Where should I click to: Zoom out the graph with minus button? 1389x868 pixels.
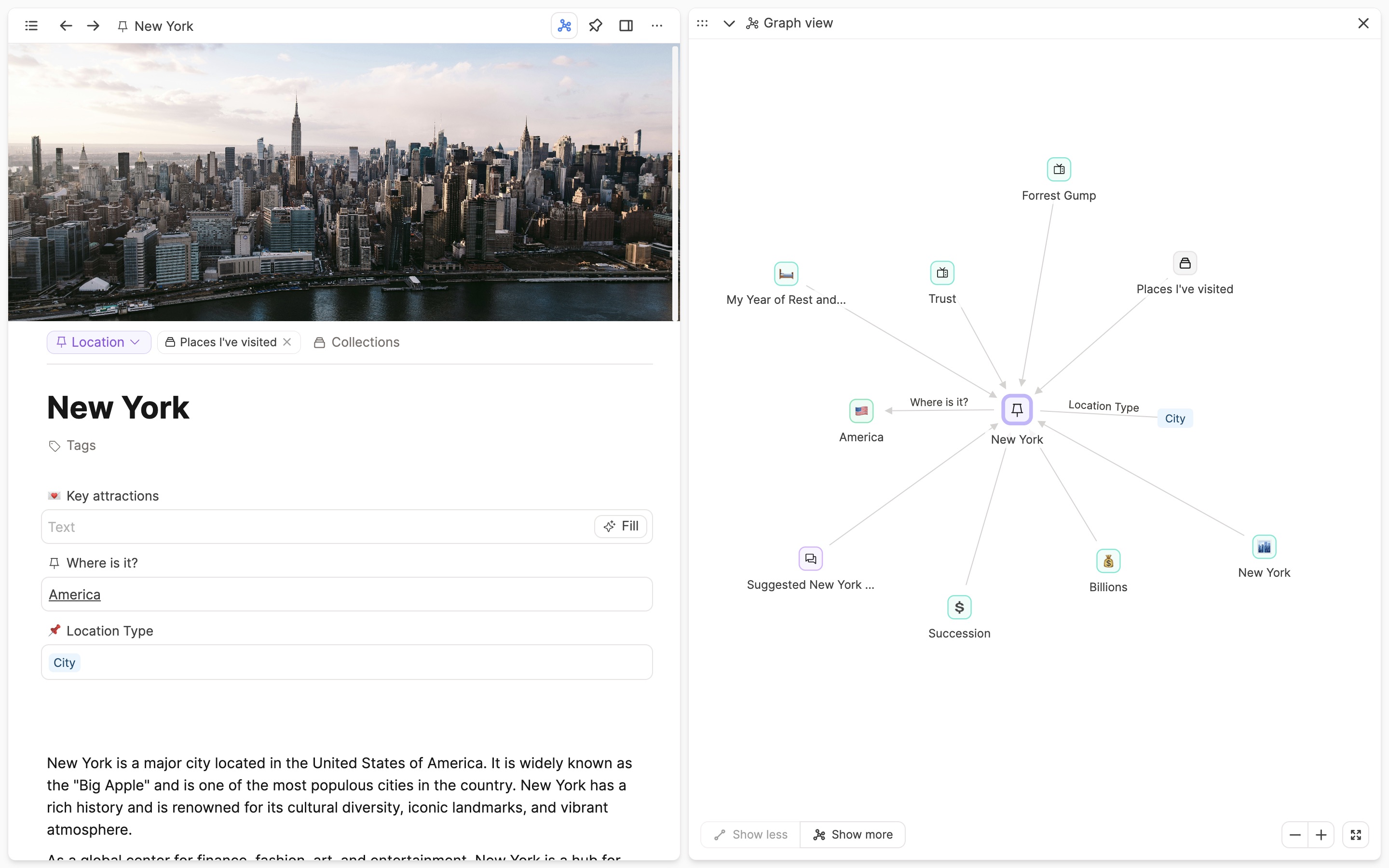pos(1295,835)
